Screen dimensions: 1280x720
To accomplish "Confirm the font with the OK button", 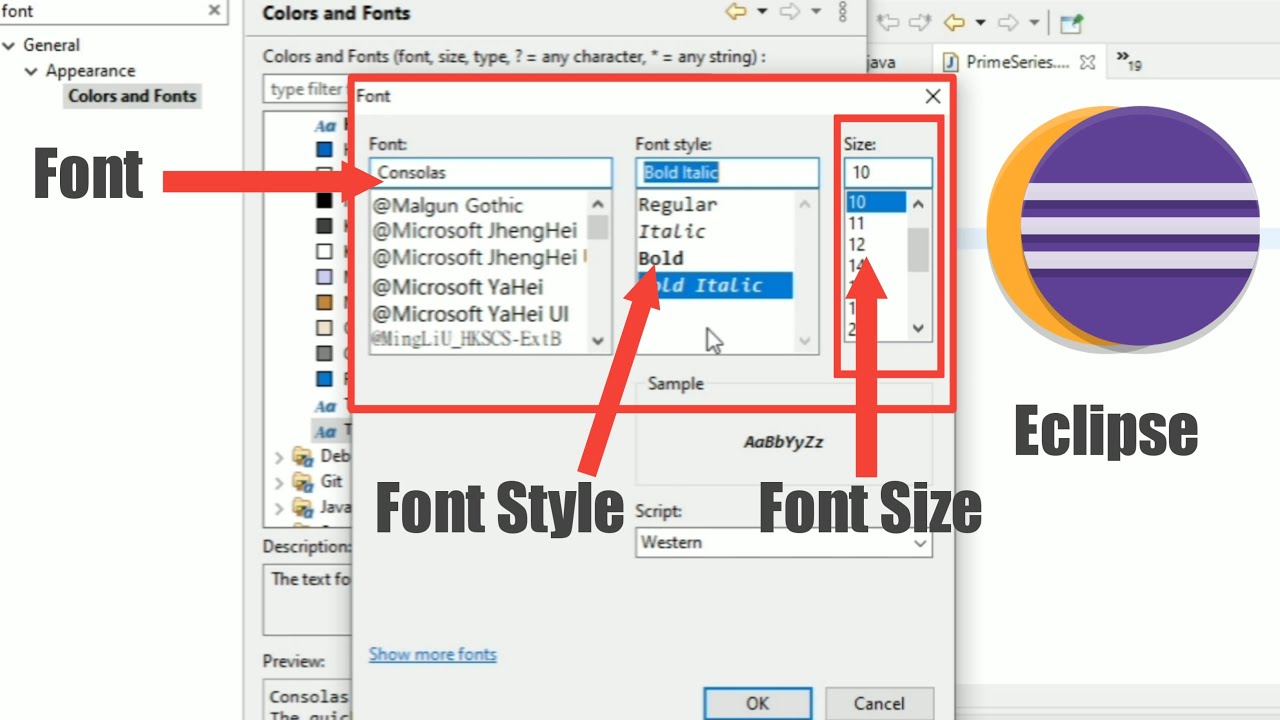I will [x=757, y=703].
